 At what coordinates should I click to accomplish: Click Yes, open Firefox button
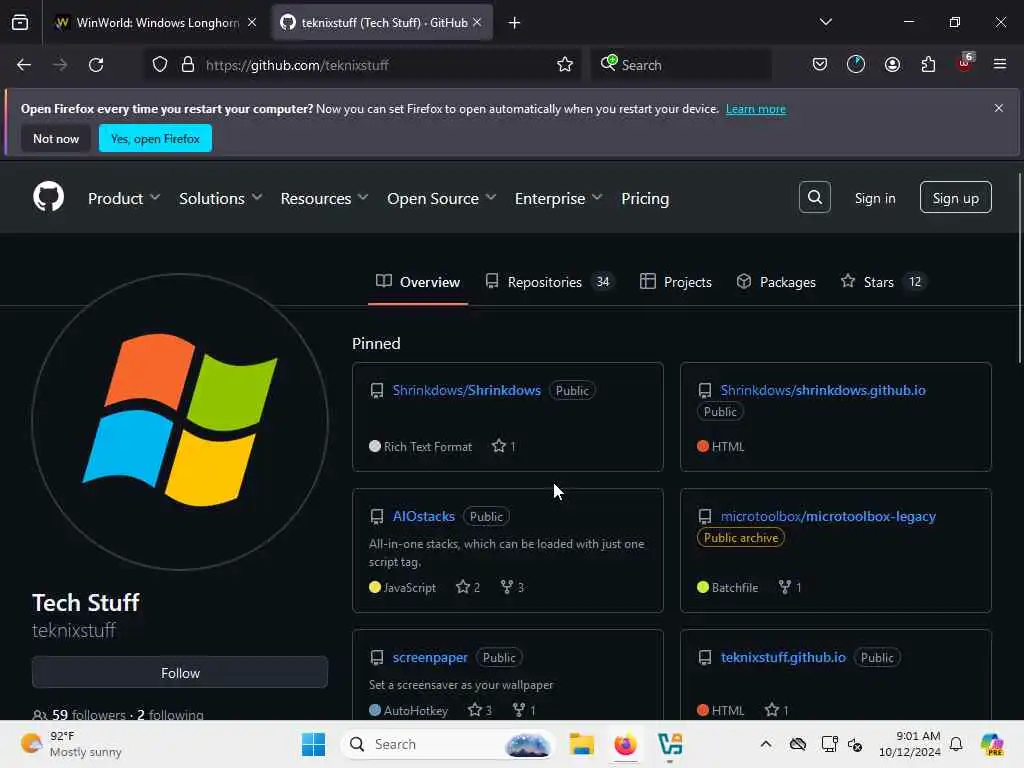(155, 138)
